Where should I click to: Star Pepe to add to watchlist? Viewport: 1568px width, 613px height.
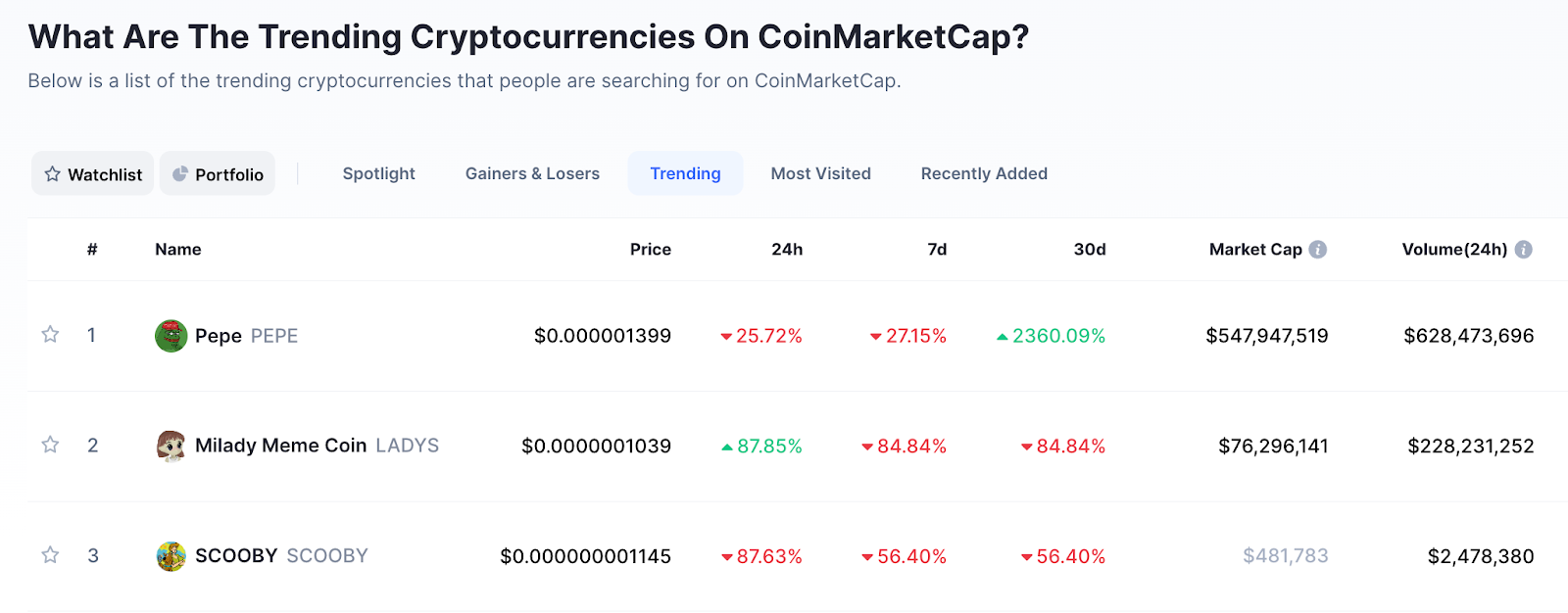50,335
